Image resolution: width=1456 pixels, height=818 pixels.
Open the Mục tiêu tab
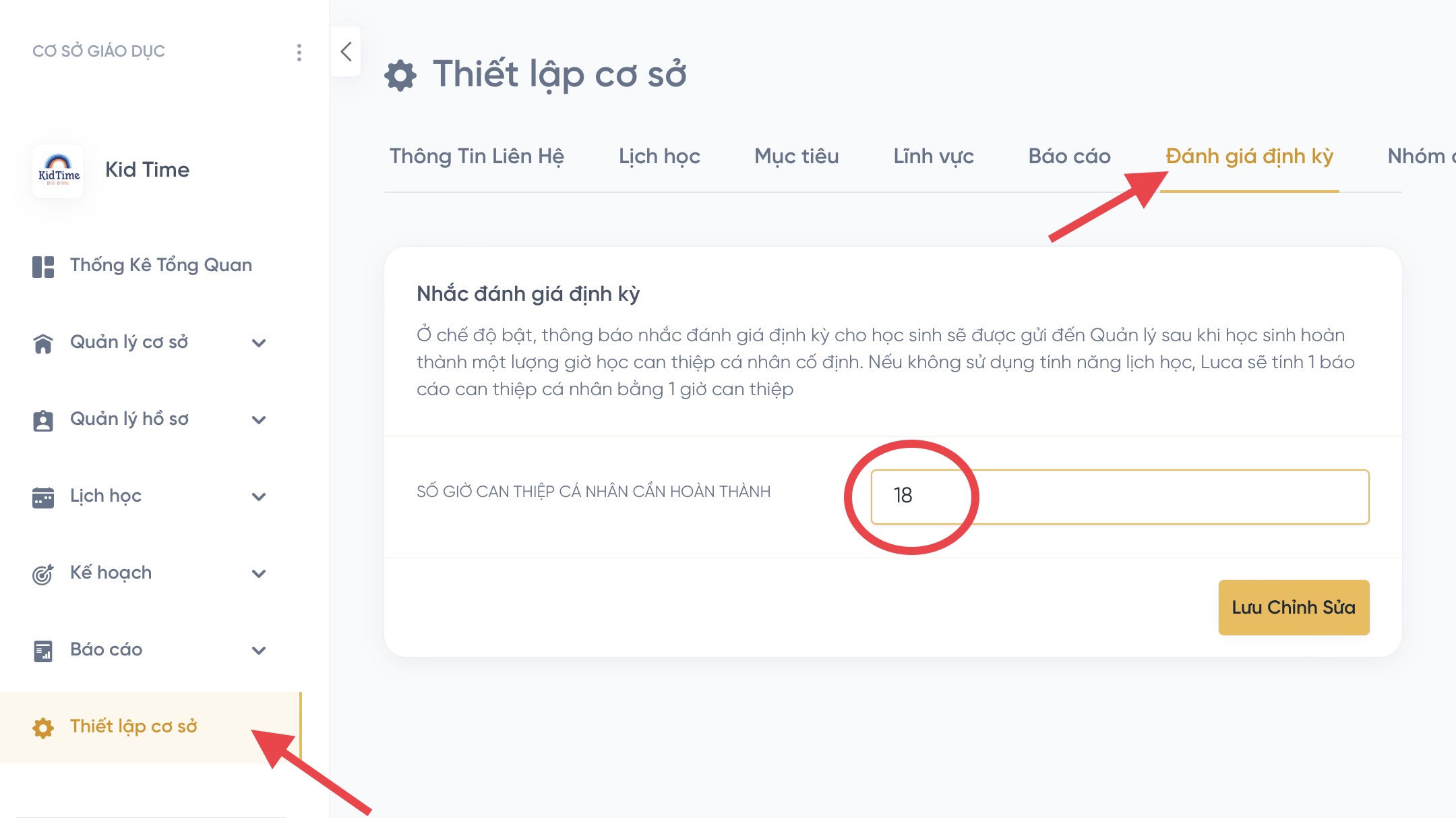point(796,156)
